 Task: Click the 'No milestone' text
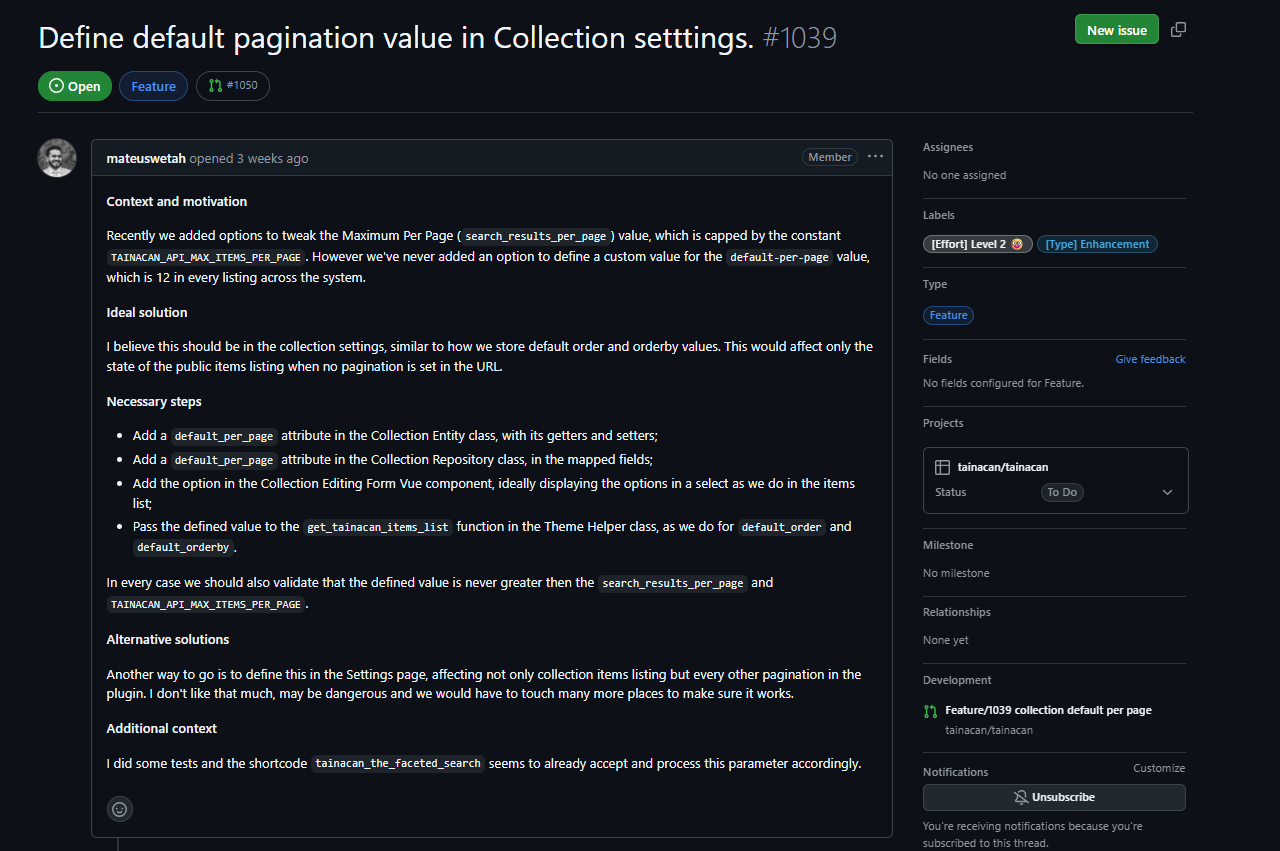point(956,573)
